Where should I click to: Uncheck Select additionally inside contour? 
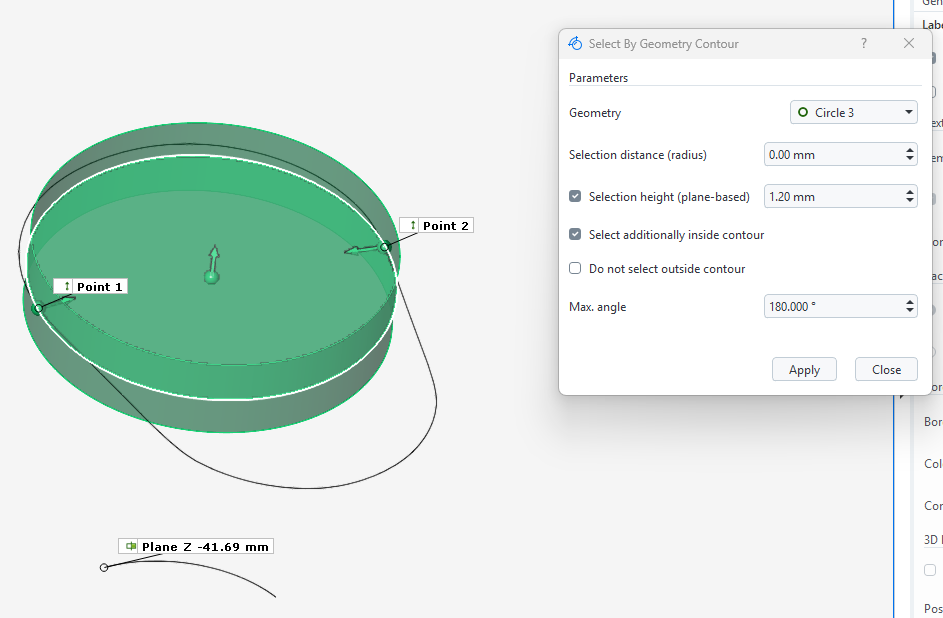pyautogui.click(x=575, y=235)
